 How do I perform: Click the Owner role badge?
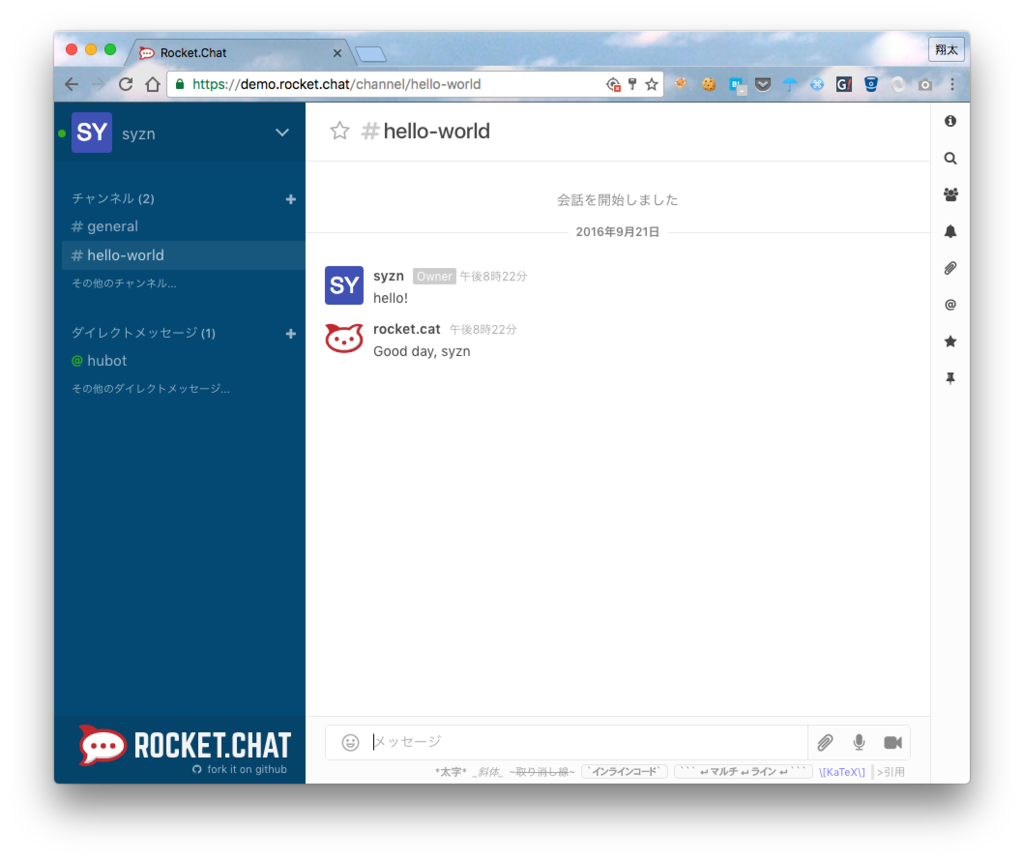434,277
